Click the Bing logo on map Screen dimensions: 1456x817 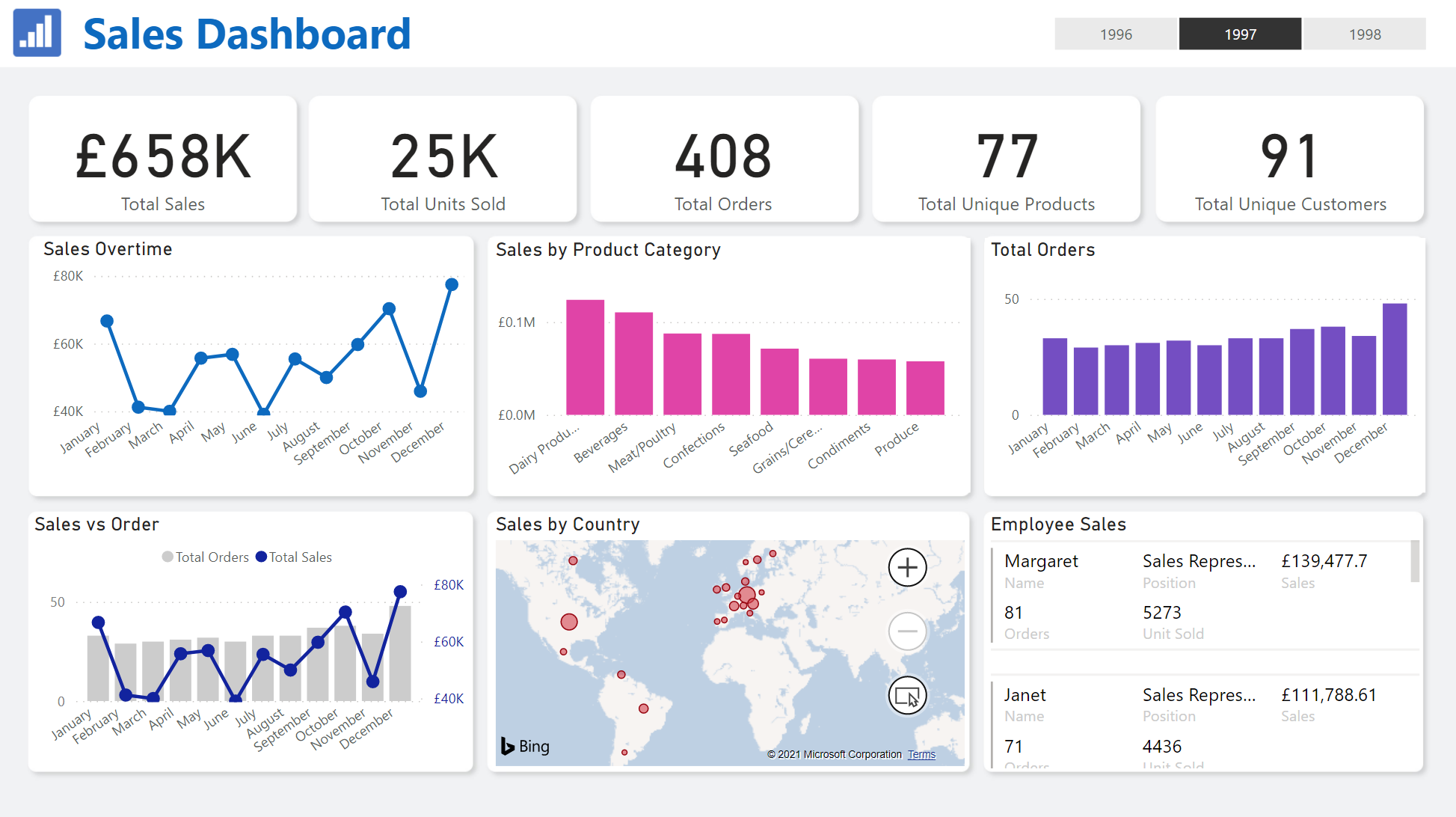coord(525,746)
